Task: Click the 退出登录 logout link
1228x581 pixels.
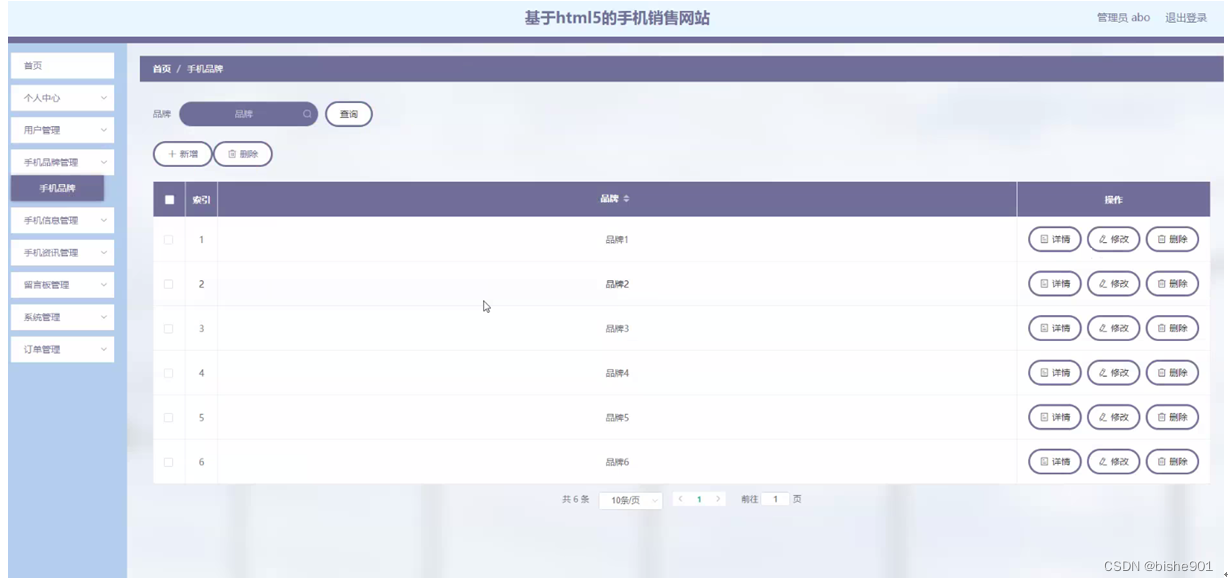Action: (1186, 18)
